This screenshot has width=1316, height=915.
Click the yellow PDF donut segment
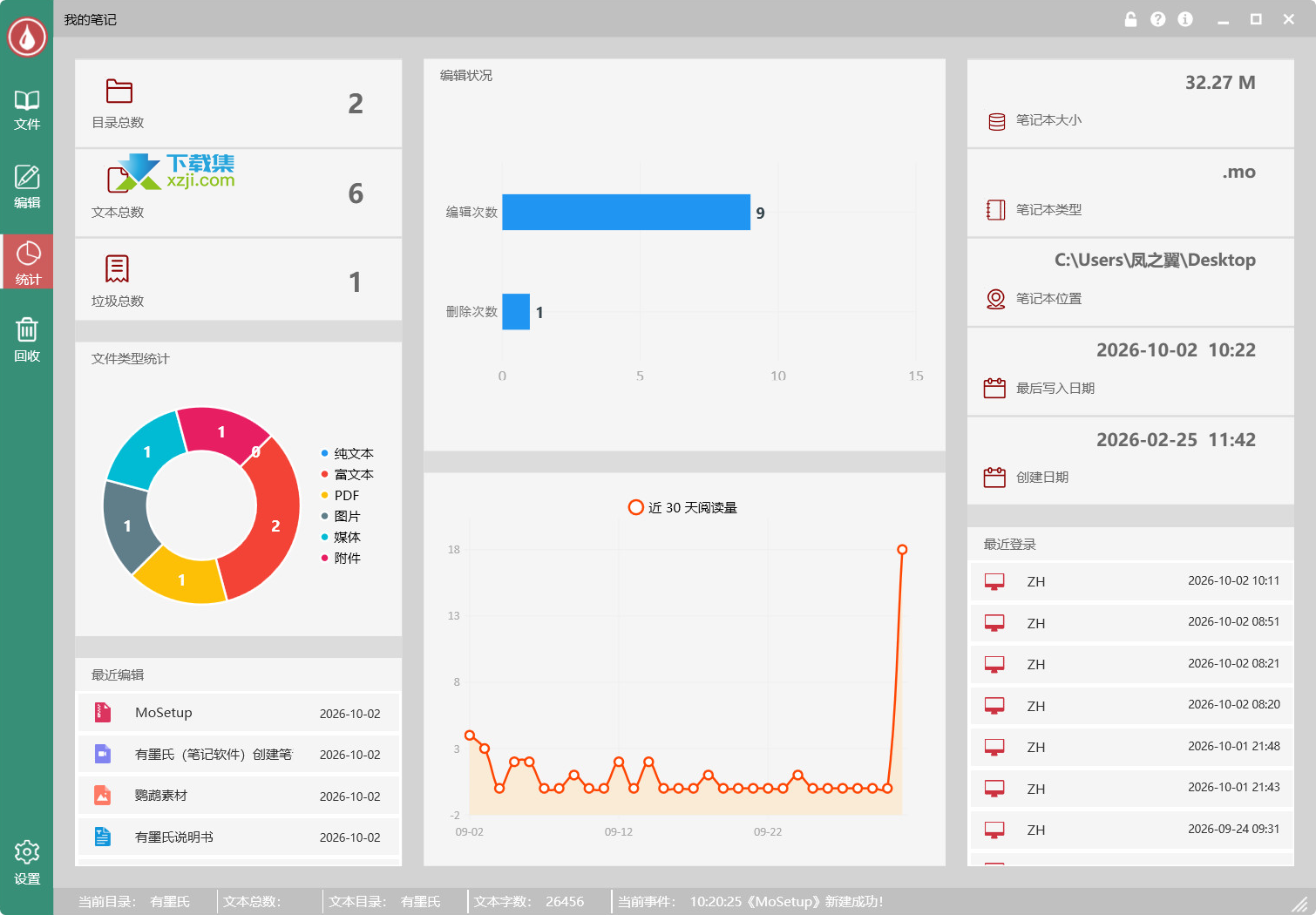tap(181, 579)
